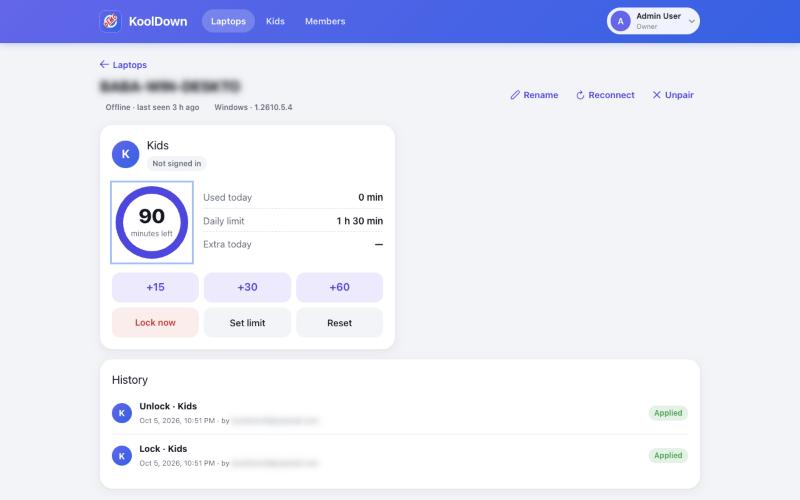Click the 'Windows · 1.2610.5.4' version text
800x500 pixels.
(253, 107)
